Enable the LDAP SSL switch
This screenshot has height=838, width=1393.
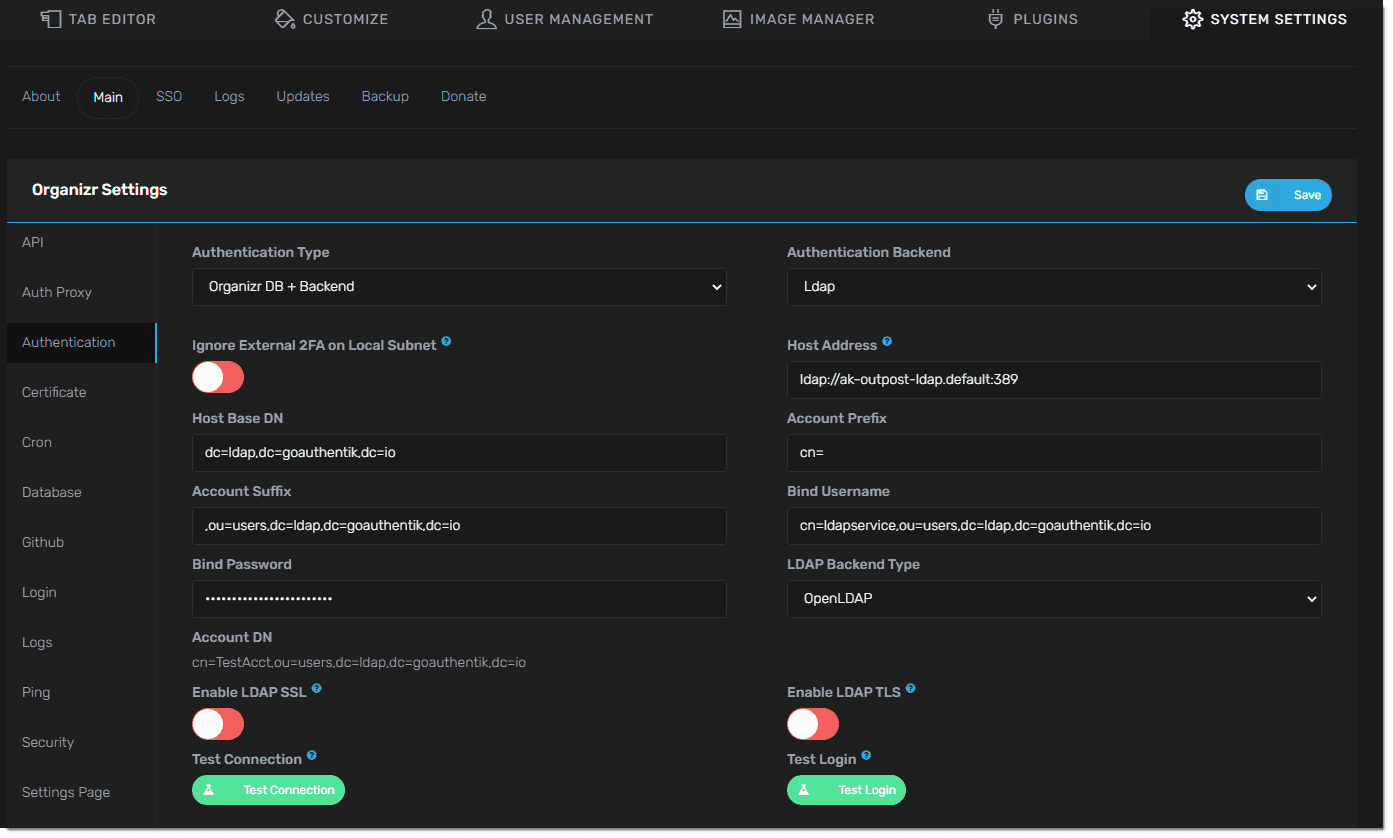click(x=218, y=723)
